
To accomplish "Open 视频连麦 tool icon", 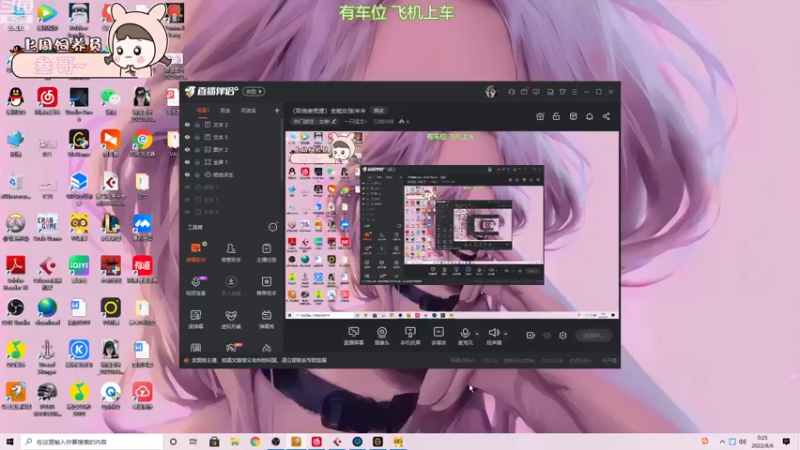I will 196,285.
